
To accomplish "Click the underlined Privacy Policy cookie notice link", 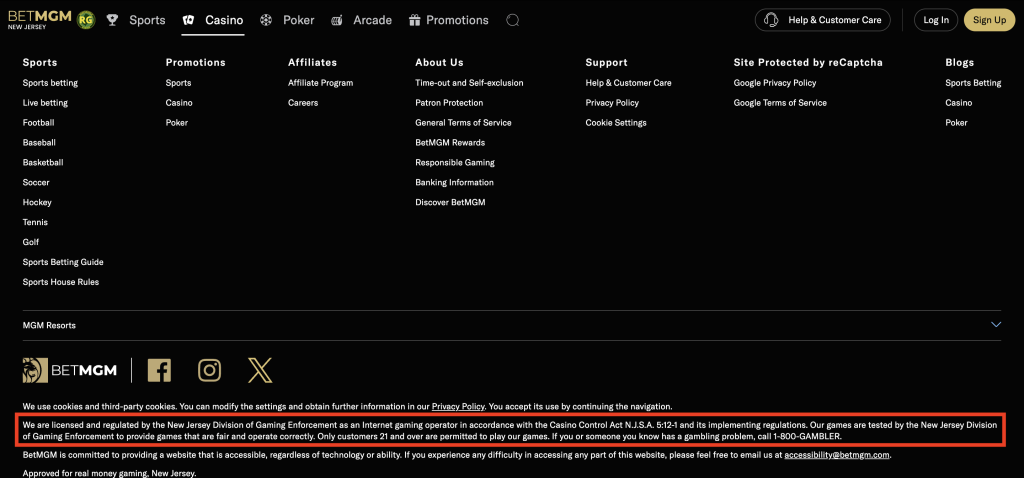I will pyautogui.click(x=458, y=406).
